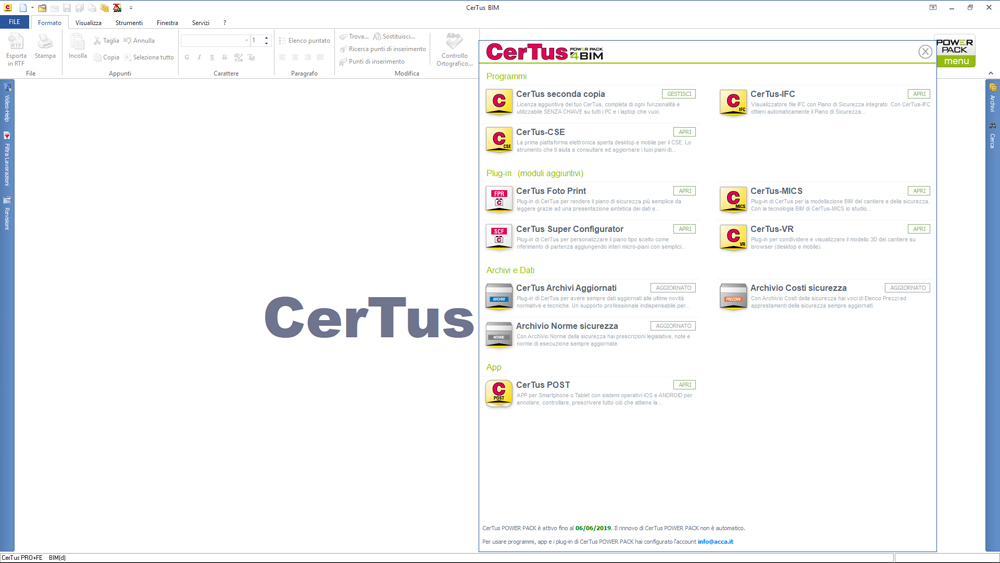Select the CerTus Foto Print plug-in icon
The width and height of the screenshot is (1000, 563).
pyautogui.click(x=499, y=199)
